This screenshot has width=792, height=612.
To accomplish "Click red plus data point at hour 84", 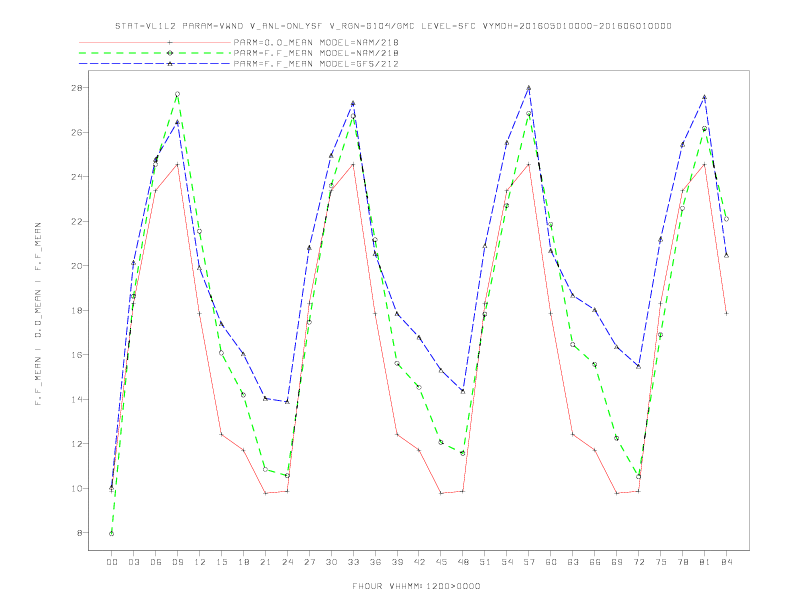I will pos(726,314).
